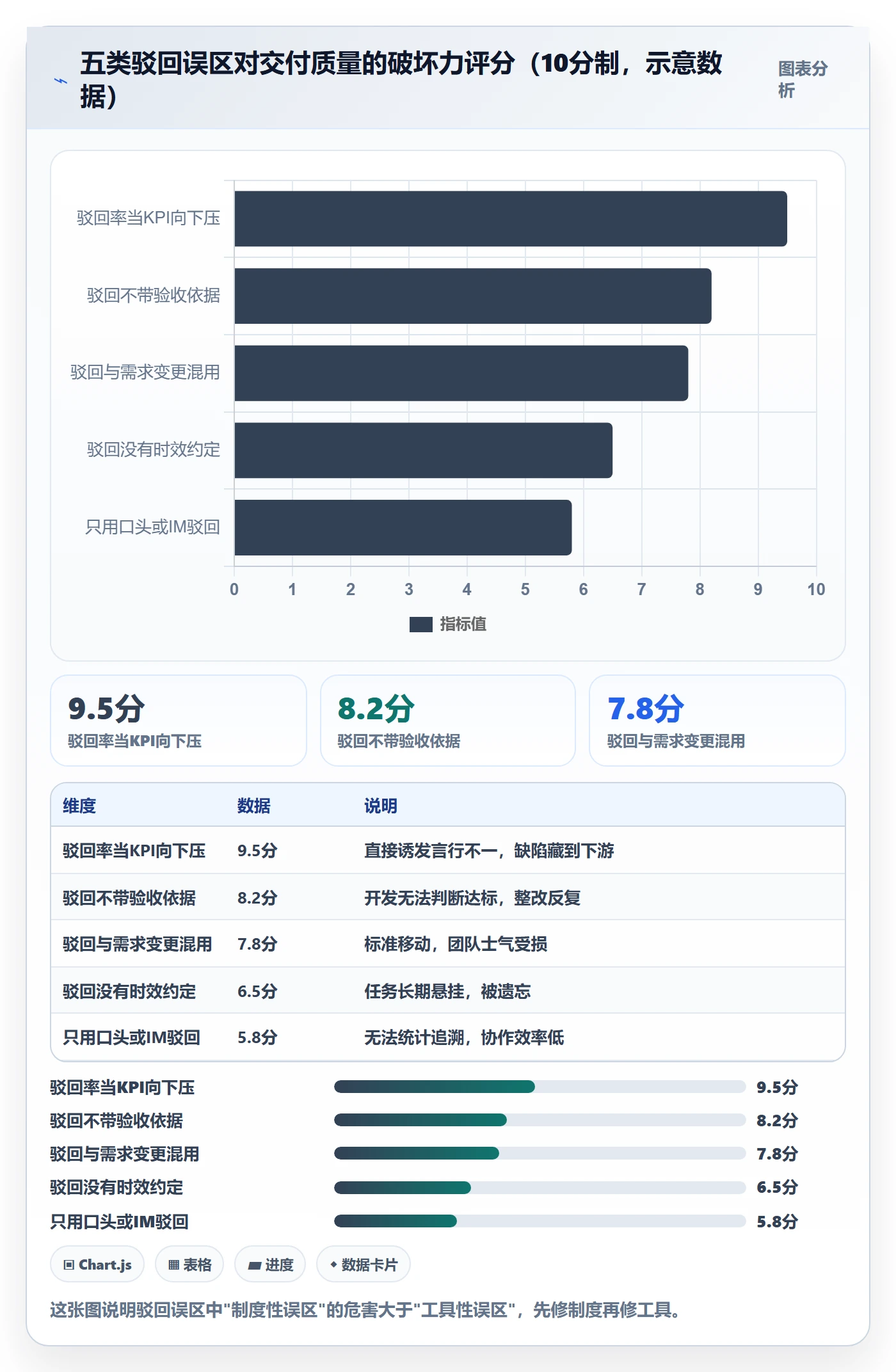Click the 图表分析 label in header
This screenshot has height=1372, width=896.
(x=803, y=79)
